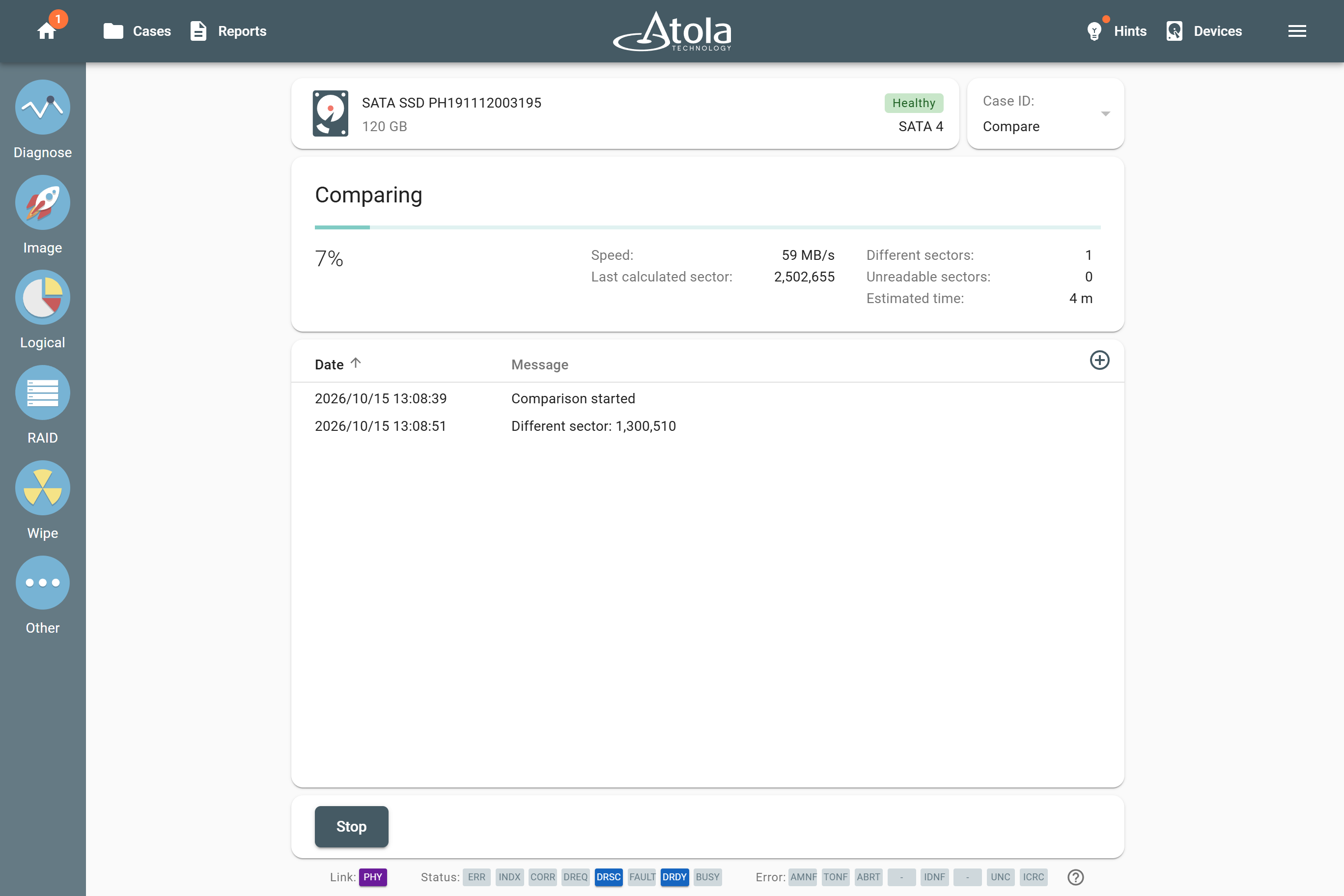Click the Atola Technology logo
This screenshot has width=1344, height=896.
pyautogui.click(x=672, y=31)
